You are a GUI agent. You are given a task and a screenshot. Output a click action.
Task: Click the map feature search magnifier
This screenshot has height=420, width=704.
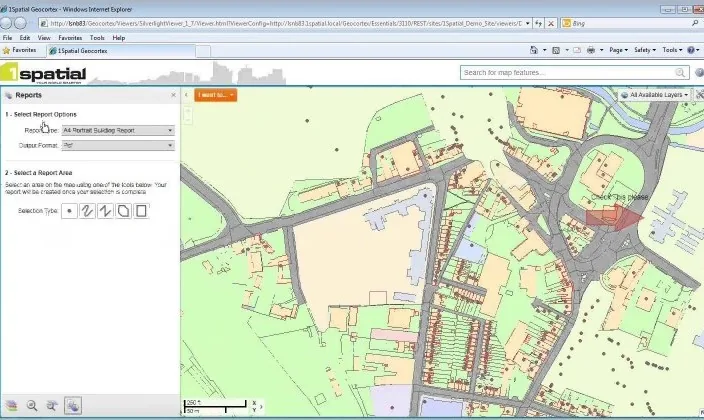click(x=680, y=72)
